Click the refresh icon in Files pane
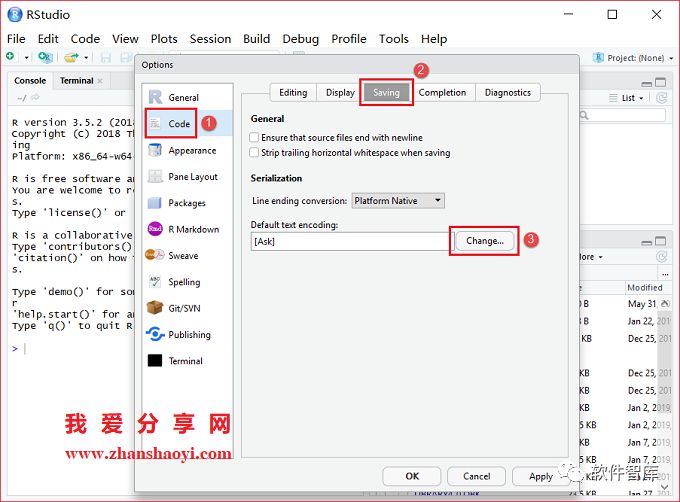Viewport: 680px width, 502px height. click(661, 257)
